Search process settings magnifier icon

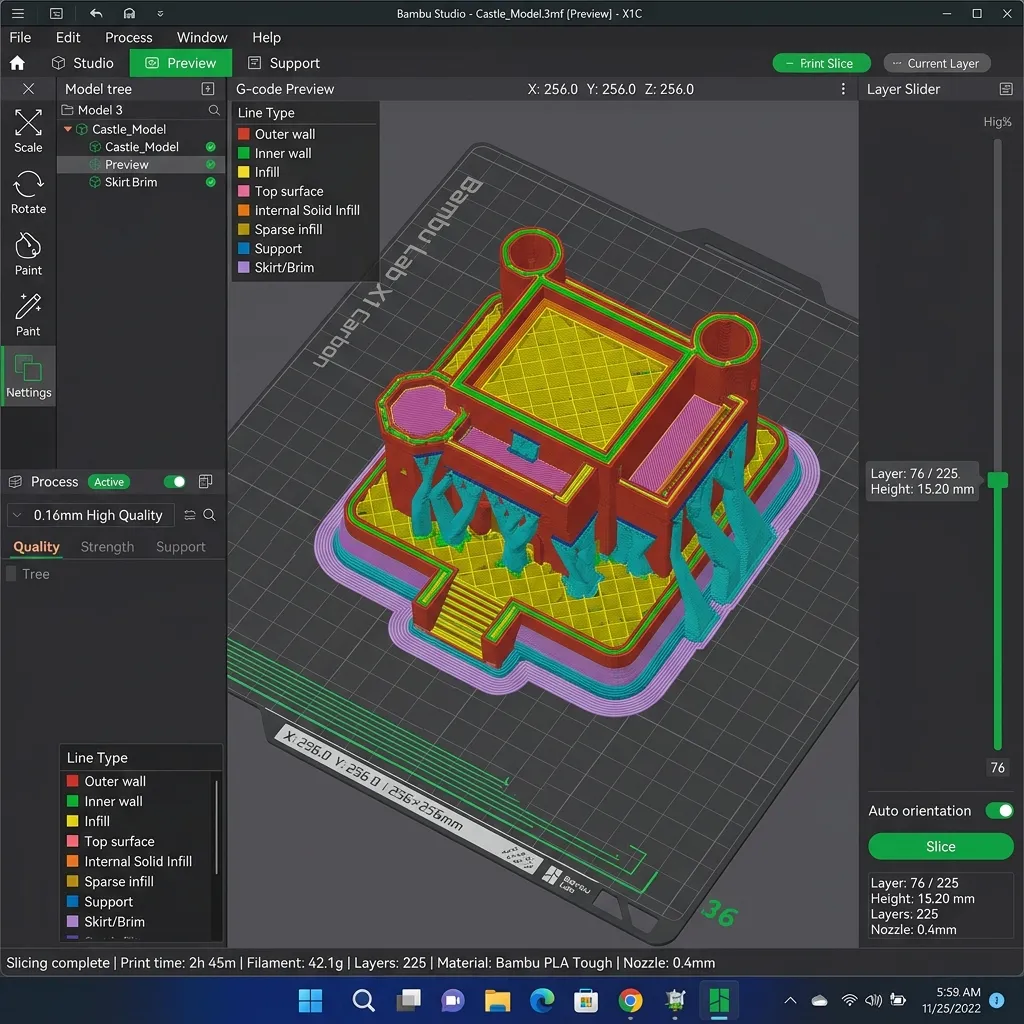210,515
